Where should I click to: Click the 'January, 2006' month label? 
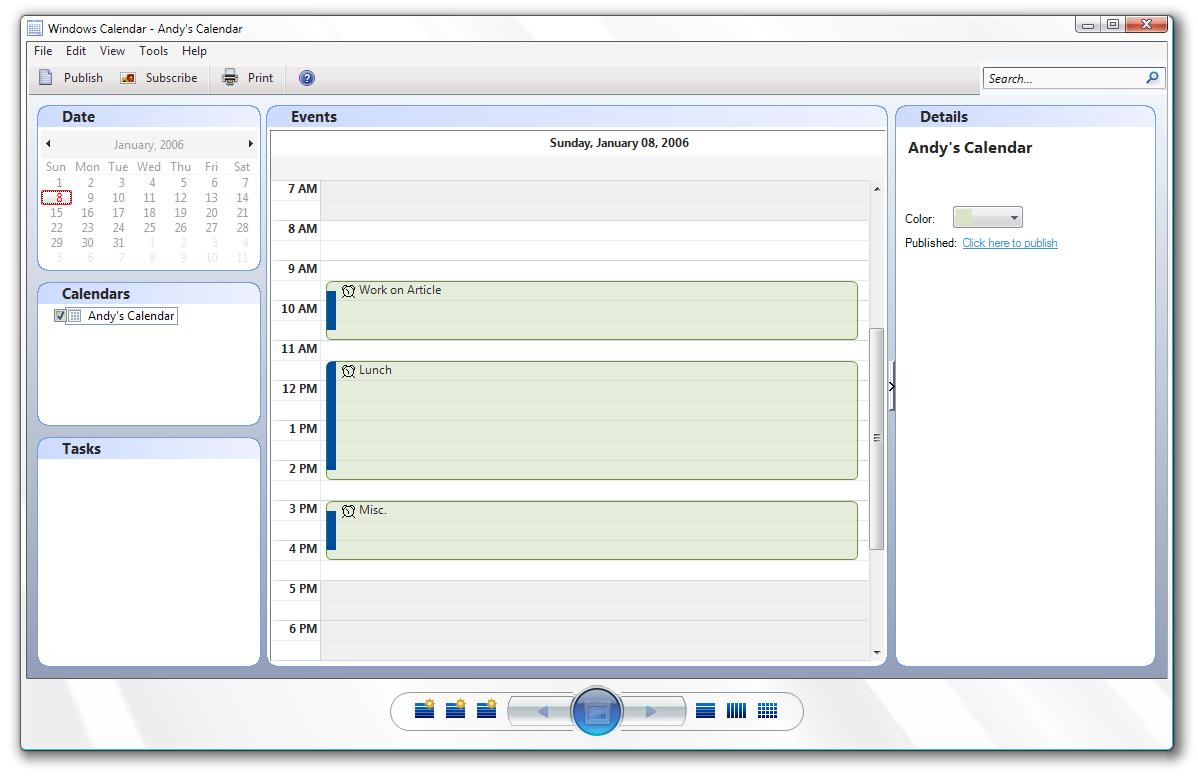[x=148, y=144]
